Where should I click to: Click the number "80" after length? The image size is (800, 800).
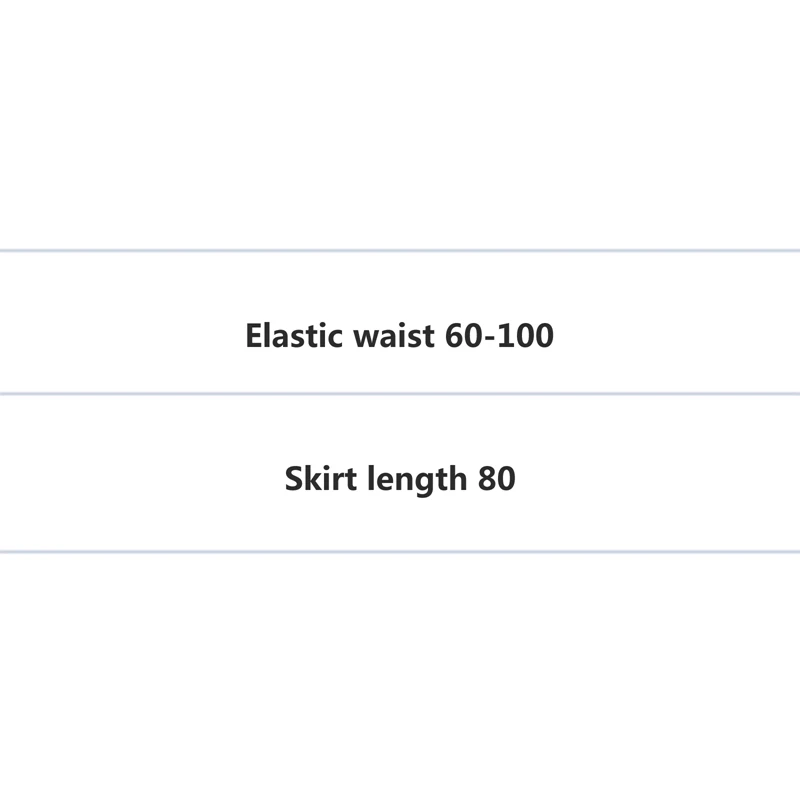[497, 479]
